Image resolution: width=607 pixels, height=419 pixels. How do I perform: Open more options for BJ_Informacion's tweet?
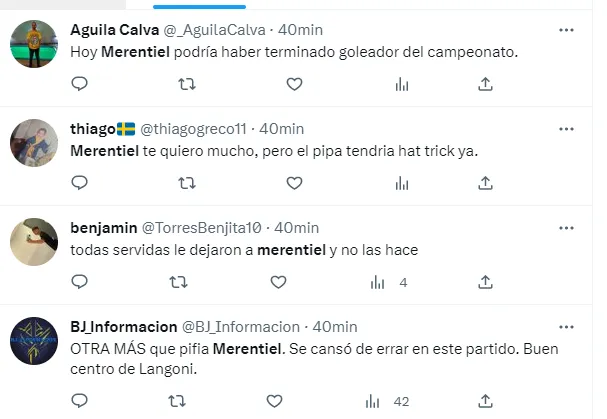[x=566, y=327]
